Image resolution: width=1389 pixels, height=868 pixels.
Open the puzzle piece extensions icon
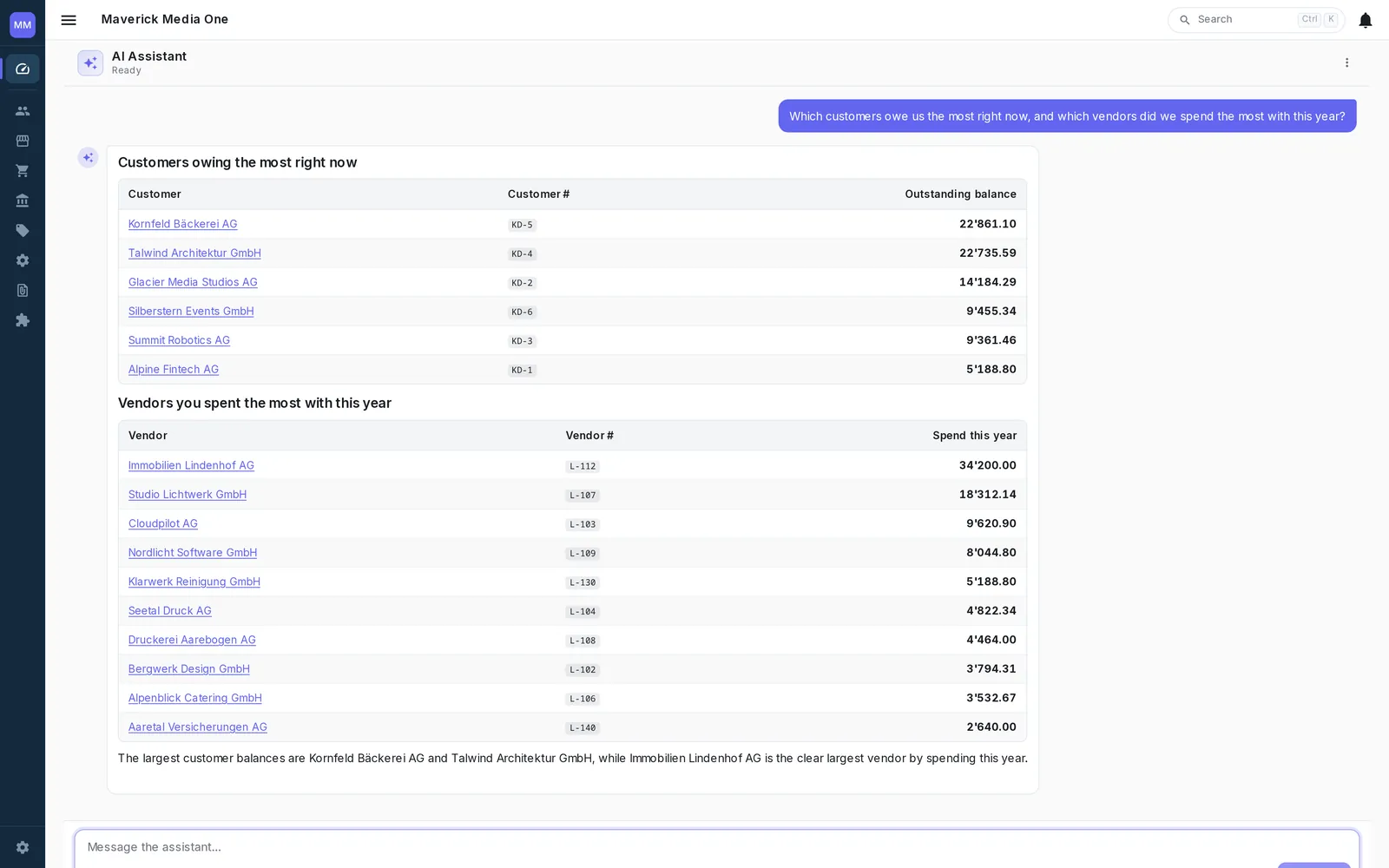coord(23,320)
